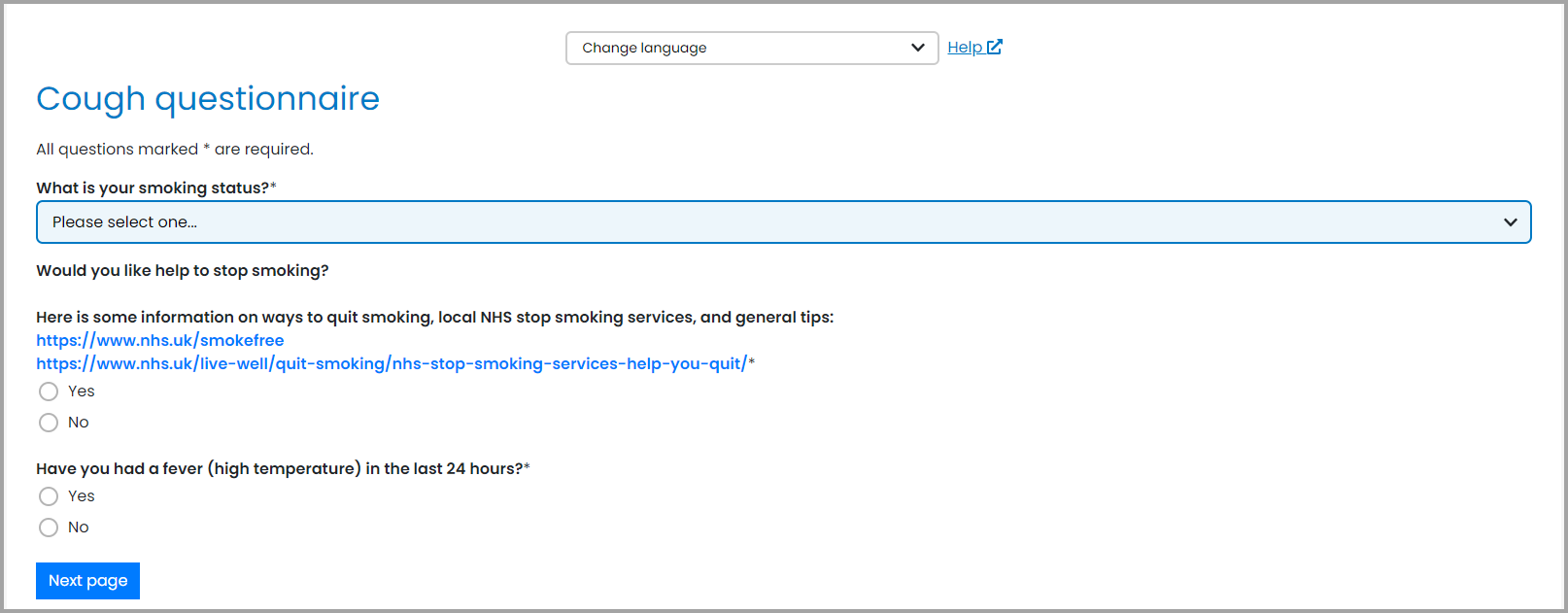
Task: Click the Next page button
Action: [x=87, y=581]
